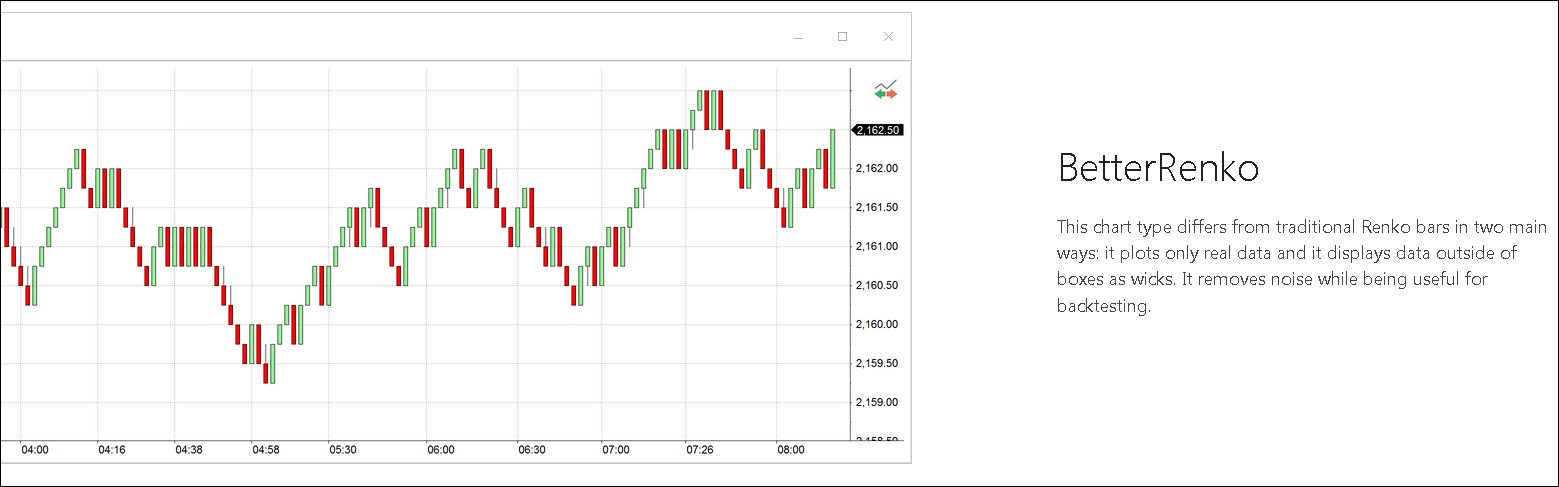1559x487 pixels.
Task: Click the 04:58 time axis label
Action: click(x=266, y=450)
